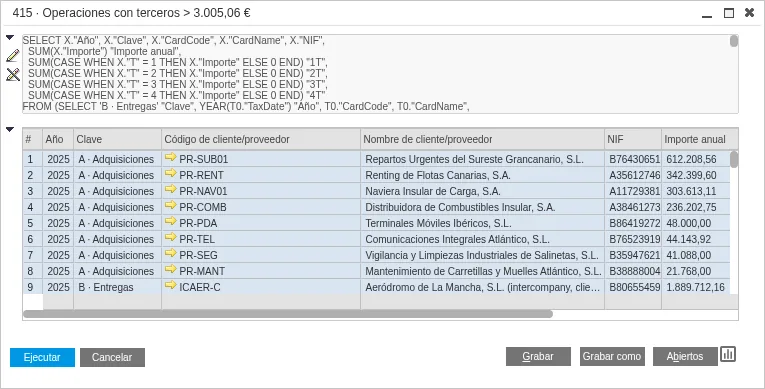The width and height of the screenshot is (765, 389).
Task: Follow the link arrow for PR-SUB01
Action: click(170, 158)
